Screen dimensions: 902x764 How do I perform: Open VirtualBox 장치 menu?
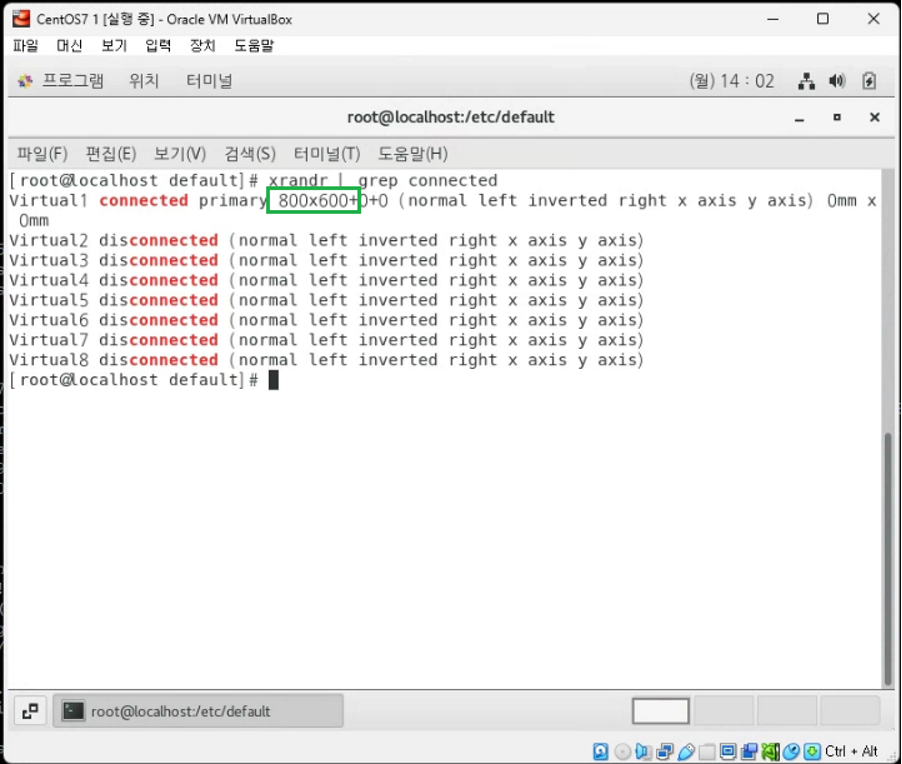tap(202, 45)
